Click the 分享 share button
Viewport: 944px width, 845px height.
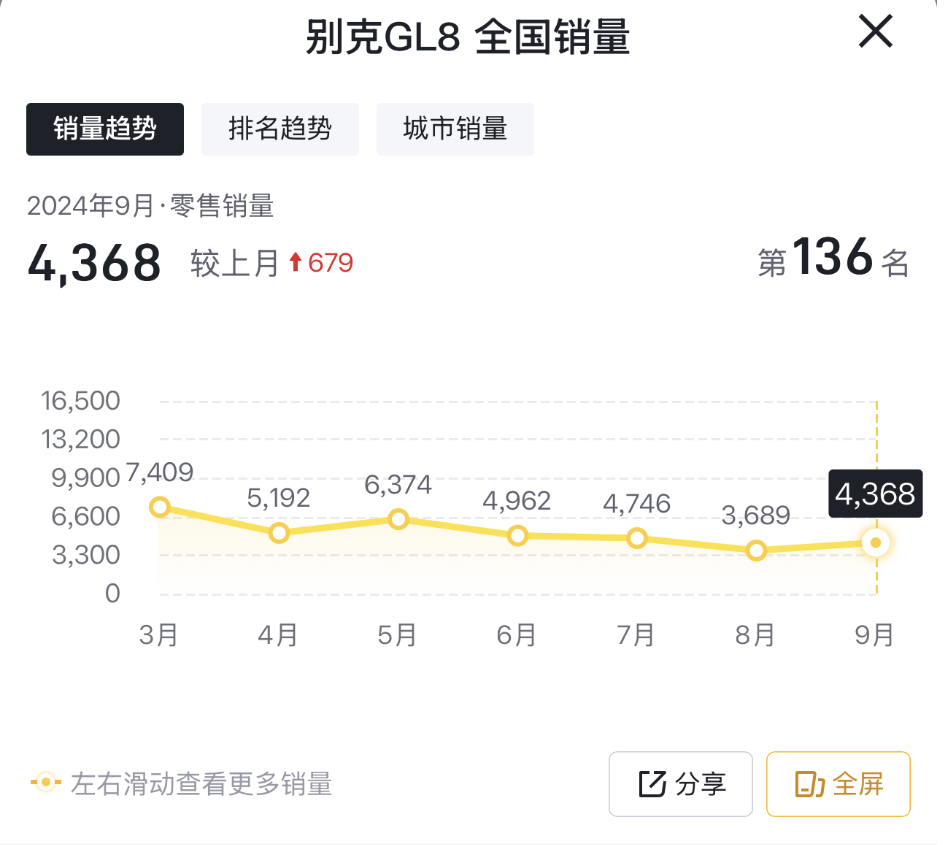coord(681,784)
